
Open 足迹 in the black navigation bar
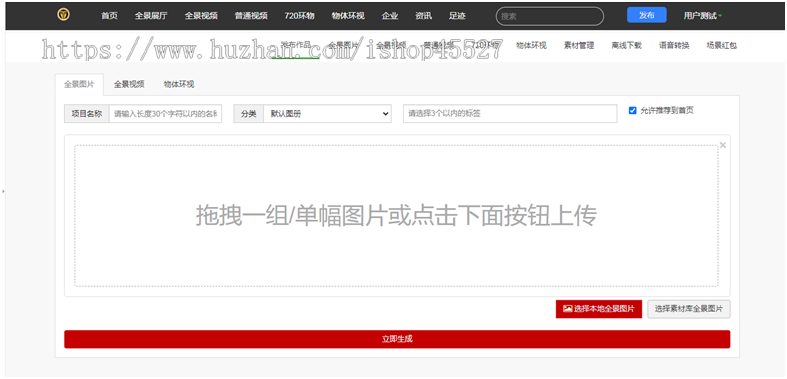click(x=457, y=16)
